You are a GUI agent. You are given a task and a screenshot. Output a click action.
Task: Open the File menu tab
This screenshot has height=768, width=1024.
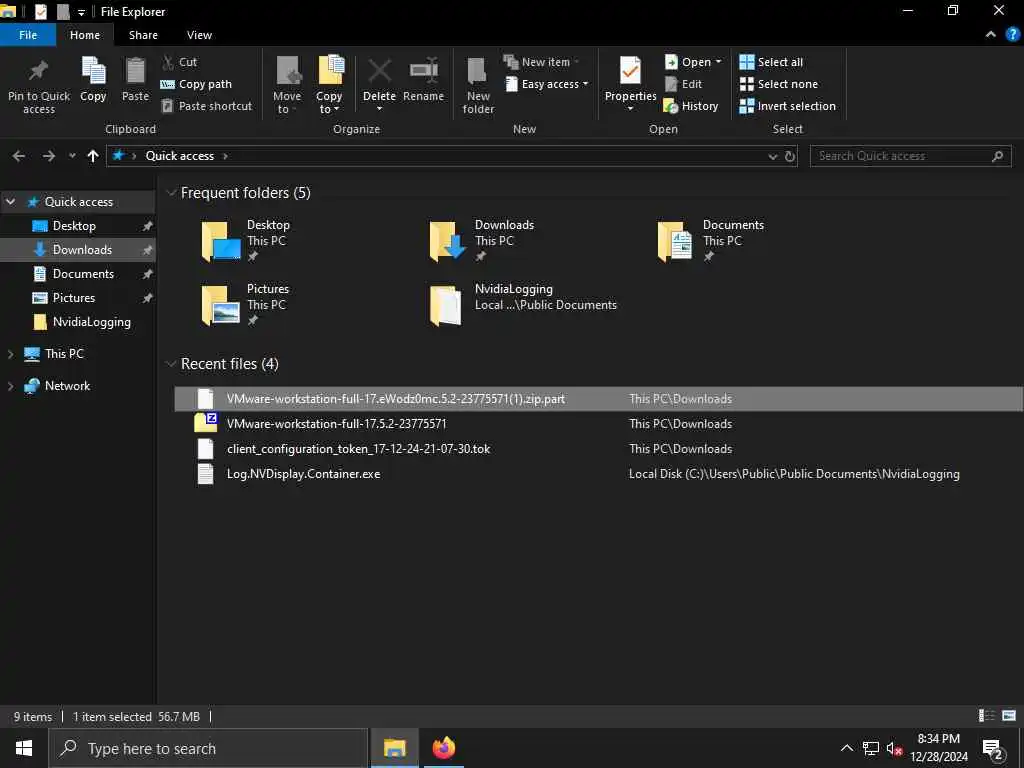(28, 35)
